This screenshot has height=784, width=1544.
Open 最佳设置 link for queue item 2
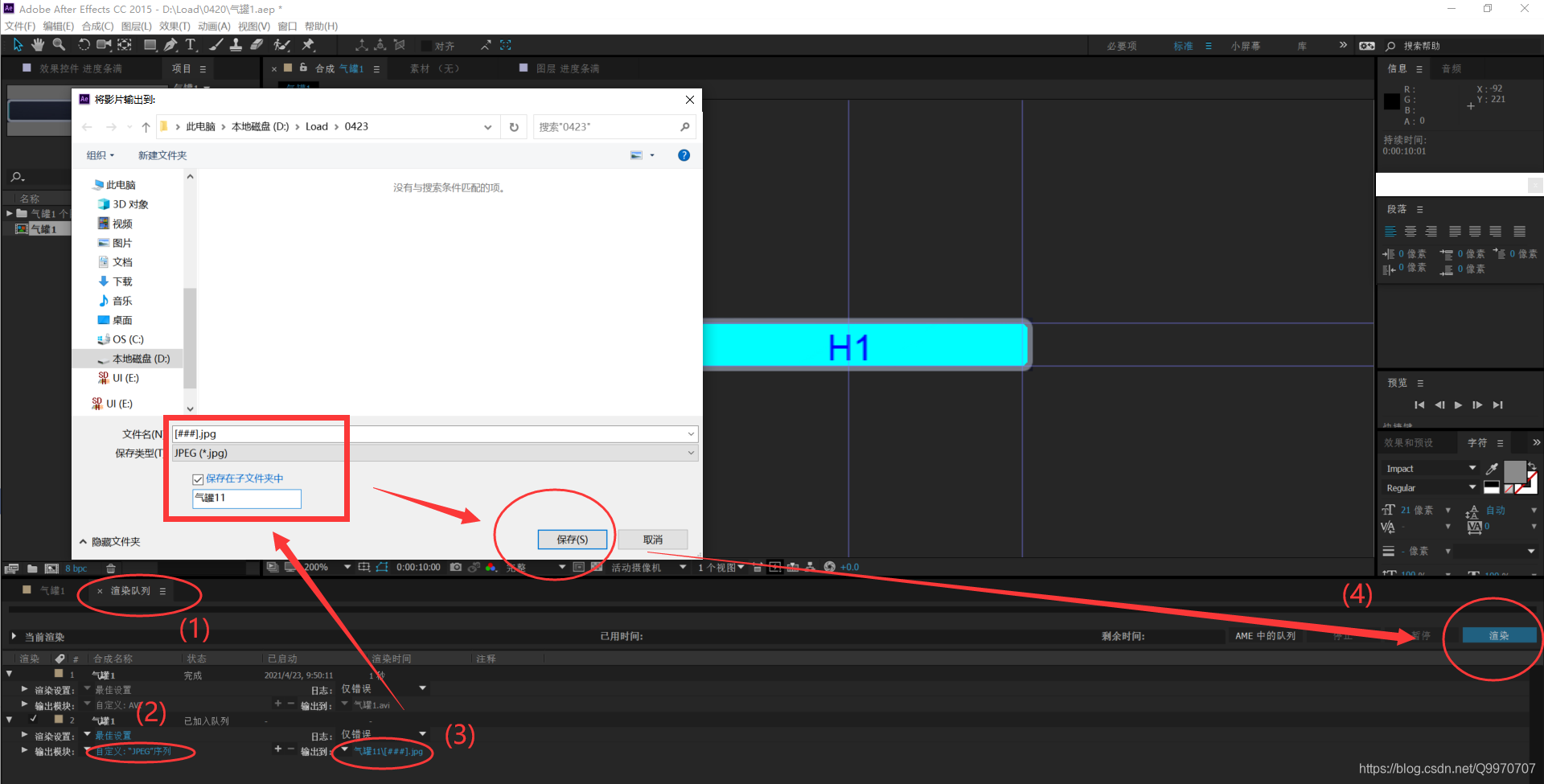pos(113,736)
